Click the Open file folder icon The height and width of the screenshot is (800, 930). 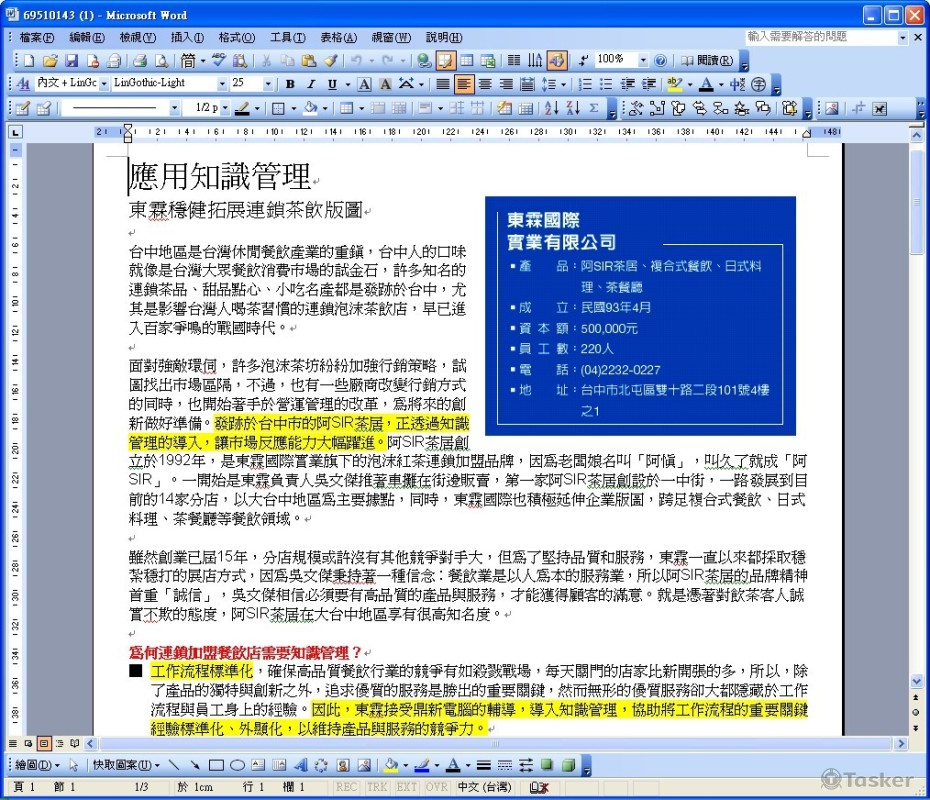50,60
